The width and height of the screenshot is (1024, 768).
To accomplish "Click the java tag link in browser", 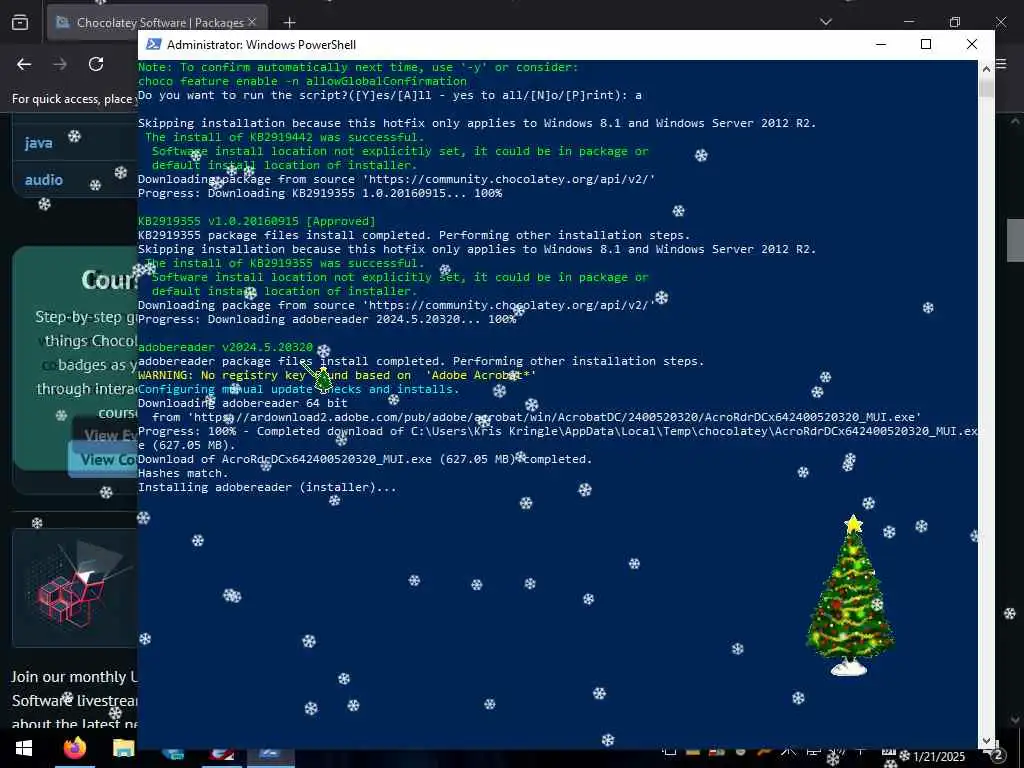I will click(x=39, y=143).
